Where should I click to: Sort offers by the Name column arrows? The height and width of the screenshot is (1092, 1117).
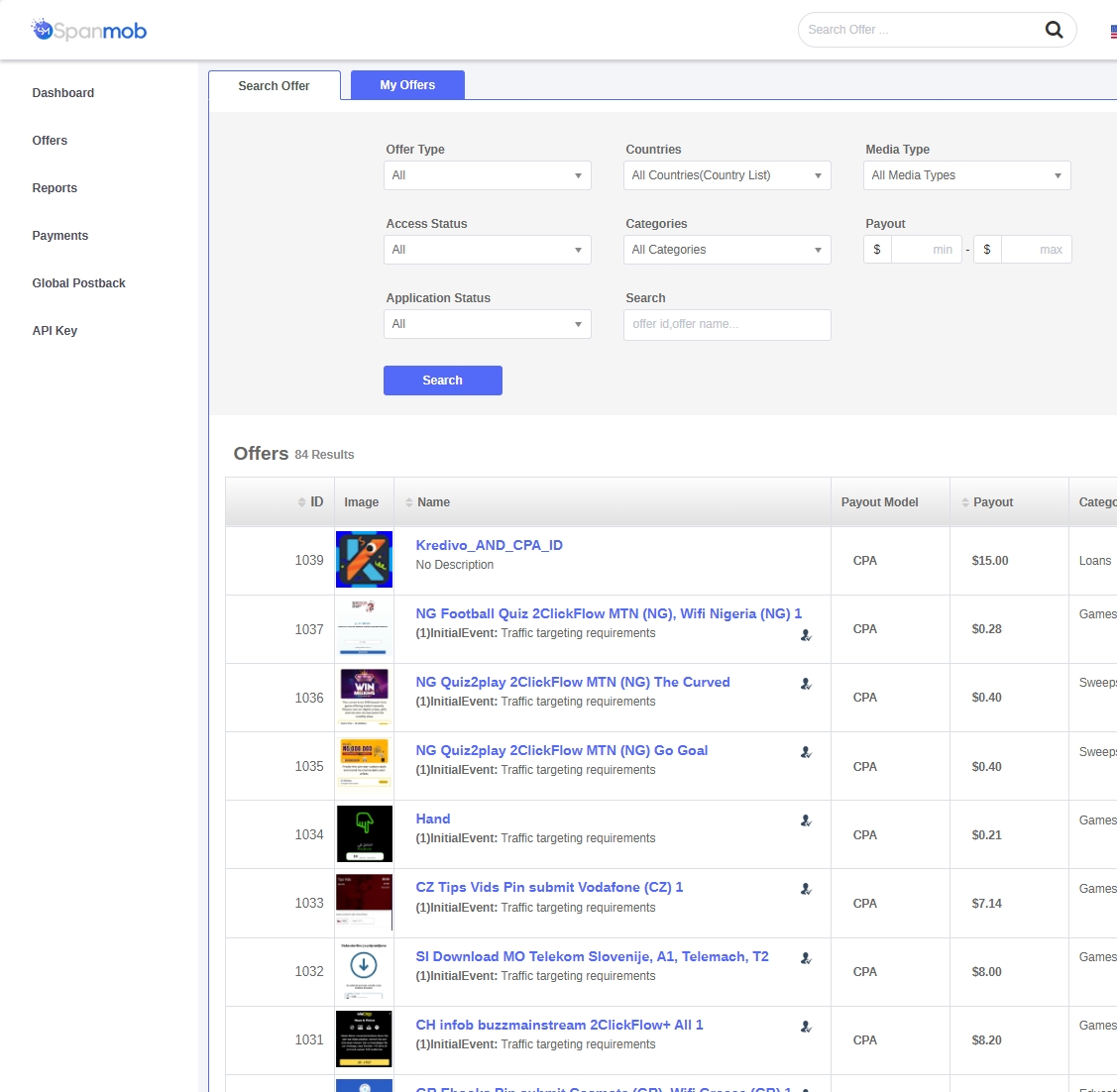click(x=409, y=502)
